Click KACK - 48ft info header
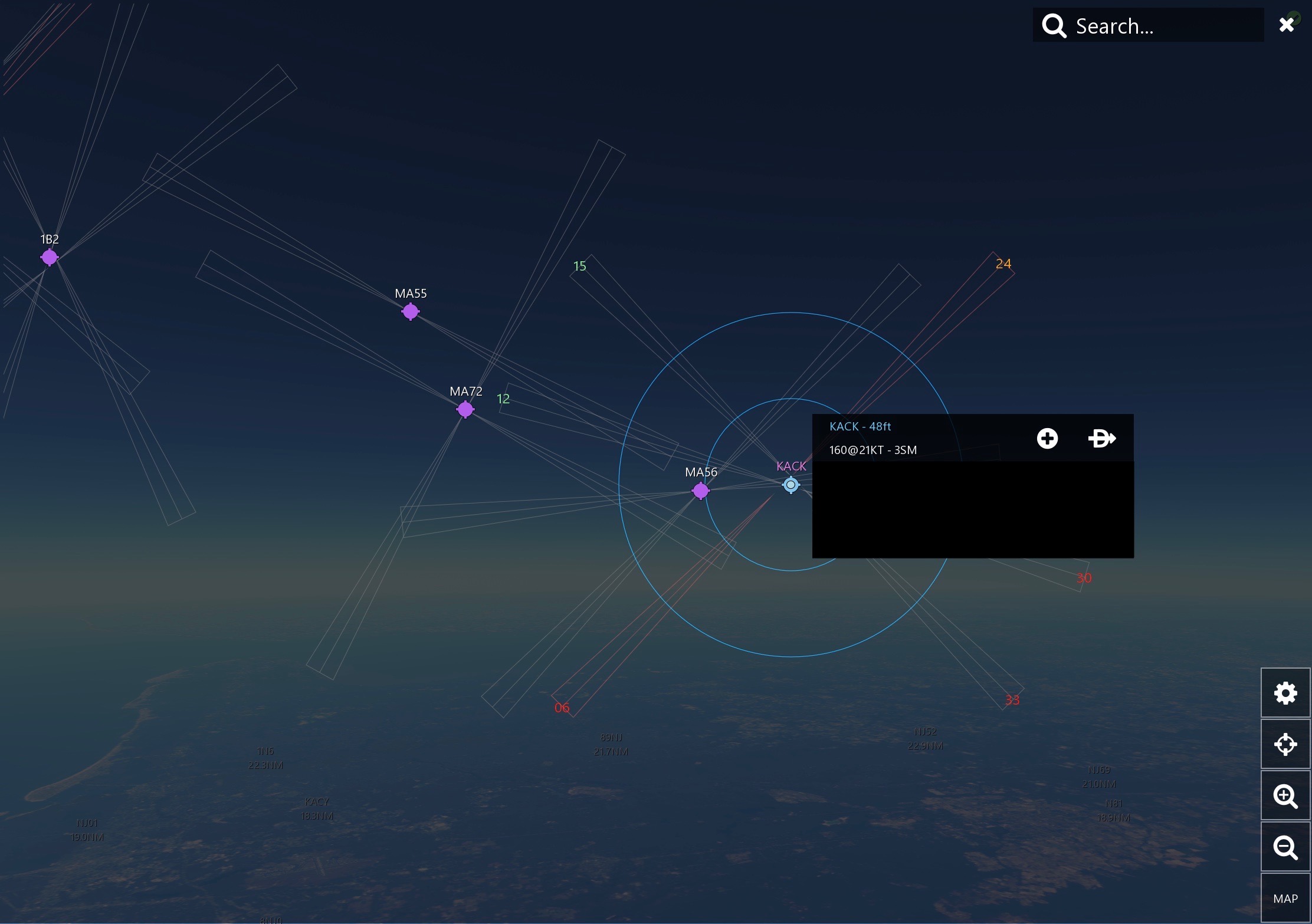 click(x=860, y=426)
